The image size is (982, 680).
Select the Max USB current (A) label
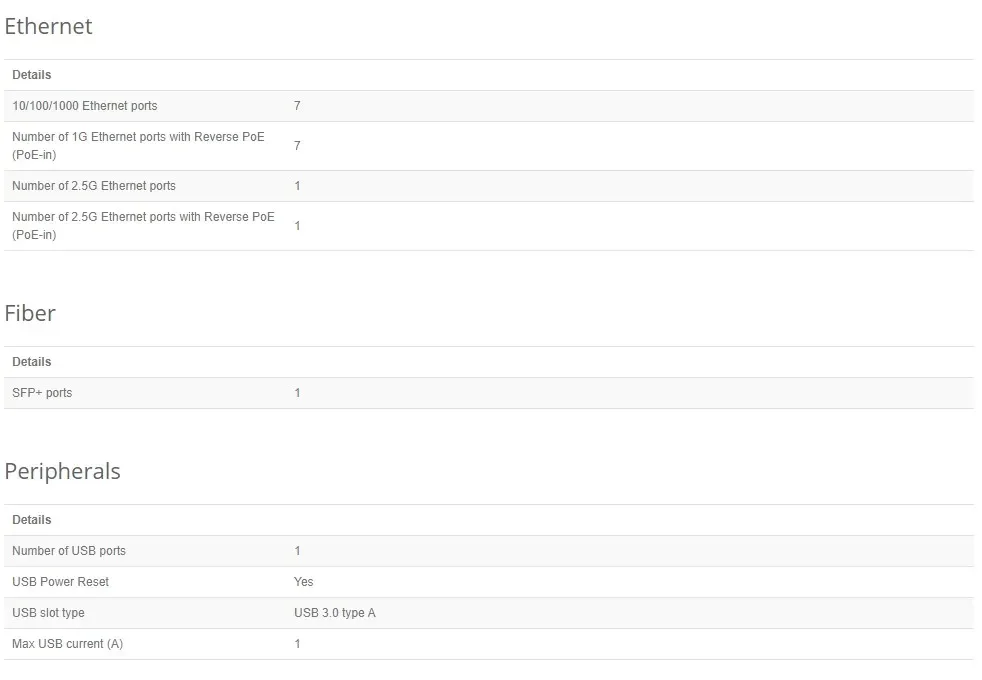pyautogui.click(x=68, y=644)
